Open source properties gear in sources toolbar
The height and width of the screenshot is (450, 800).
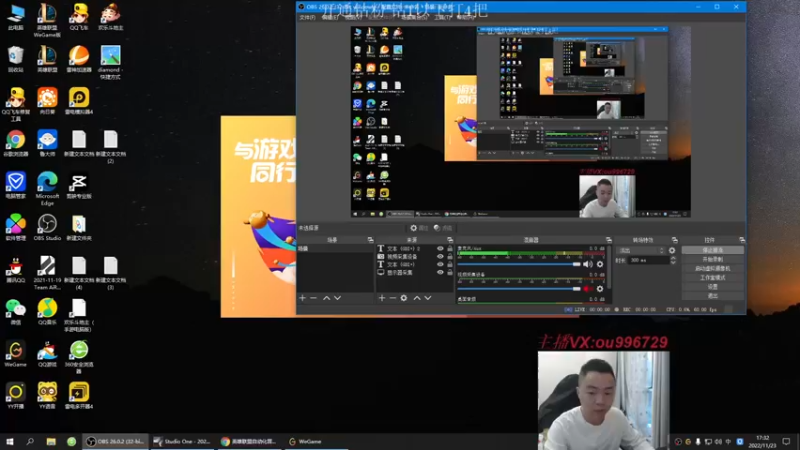[404, 298]
